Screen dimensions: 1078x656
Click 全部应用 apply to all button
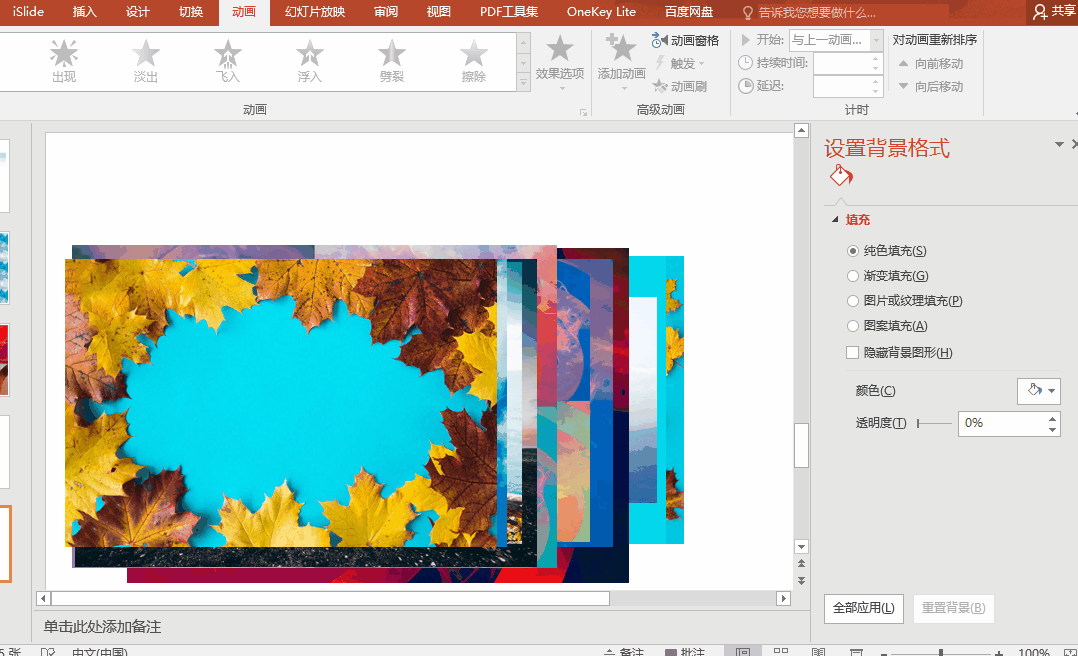point(864,608)
